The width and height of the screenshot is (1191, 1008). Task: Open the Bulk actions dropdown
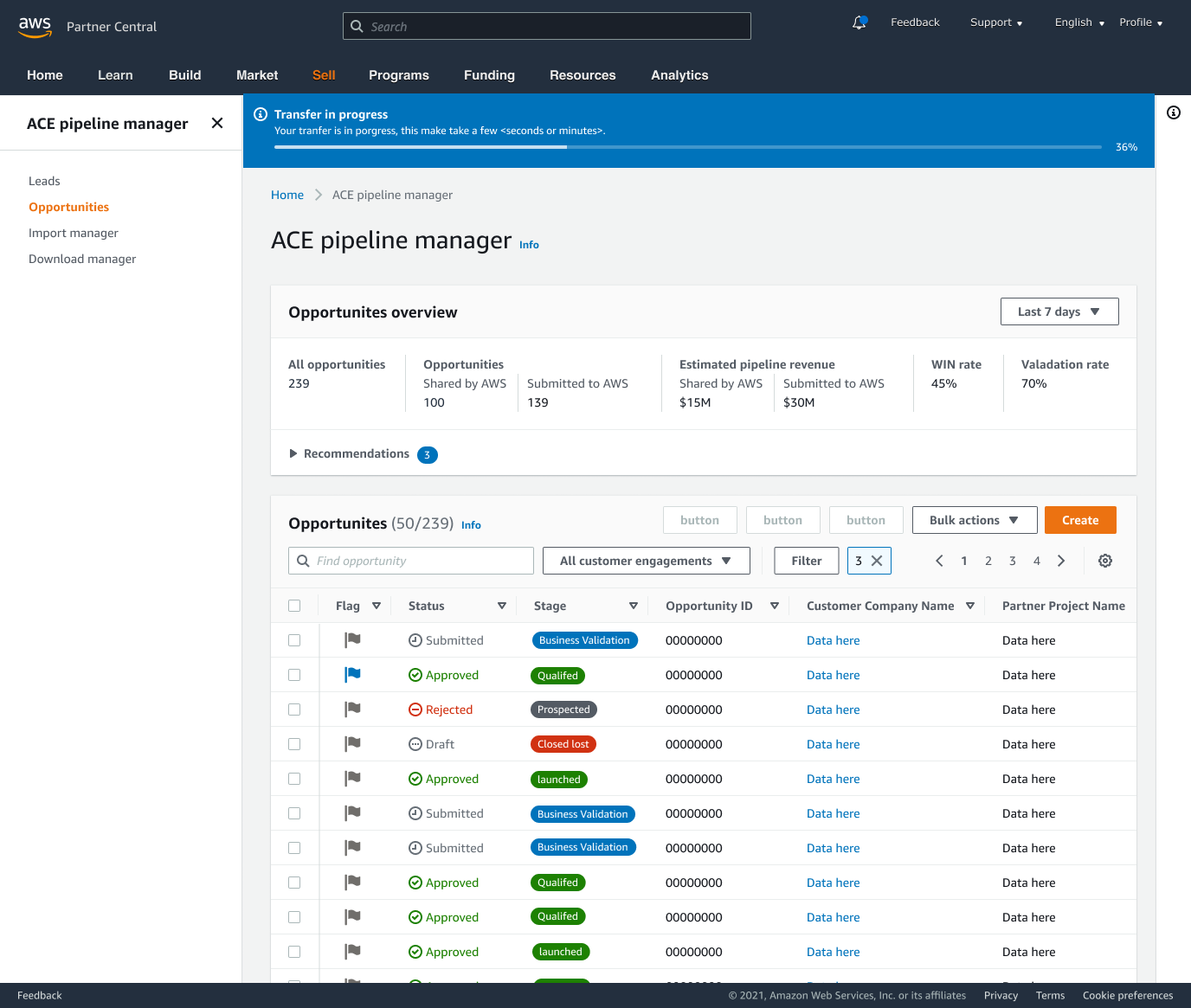click(975, 520)
